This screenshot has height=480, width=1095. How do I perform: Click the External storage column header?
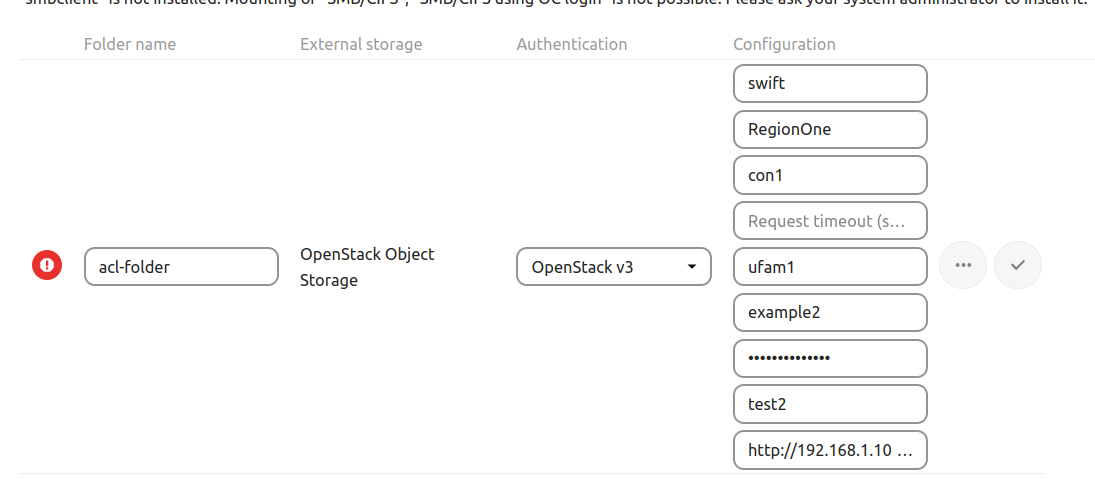(x=361, y=44)
